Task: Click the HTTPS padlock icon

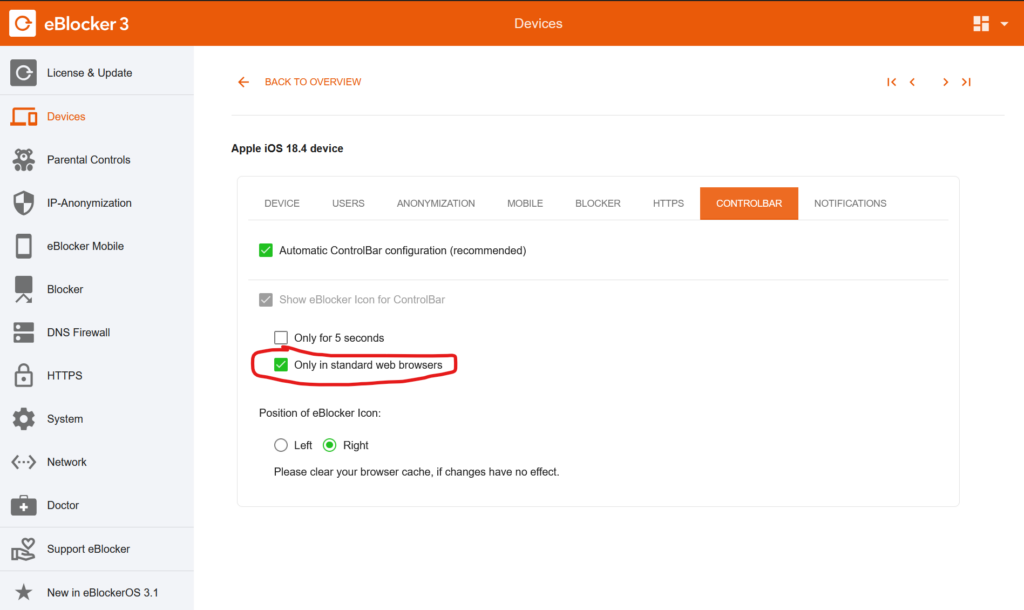Action: (x=24, y=376)
